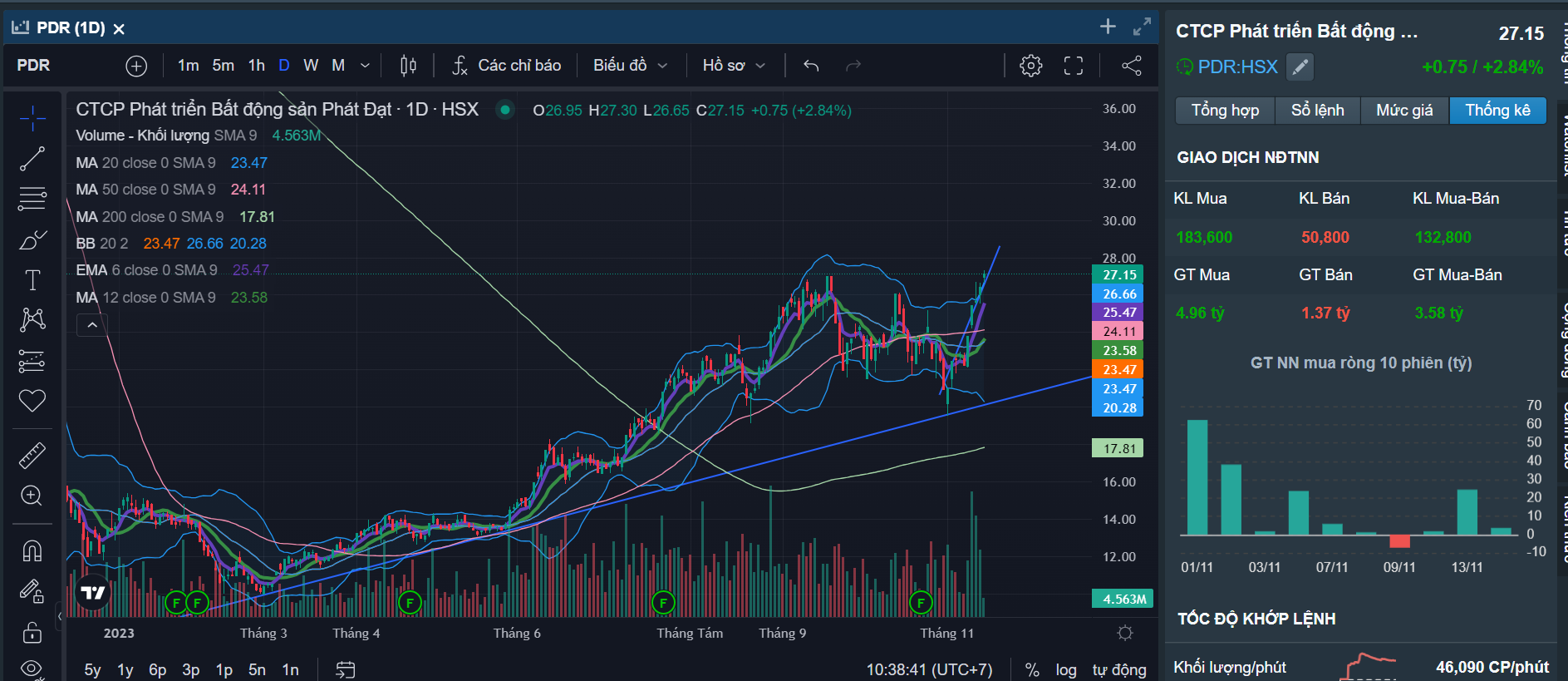Open the candlestick chart style selector

[x=408, y=66]
